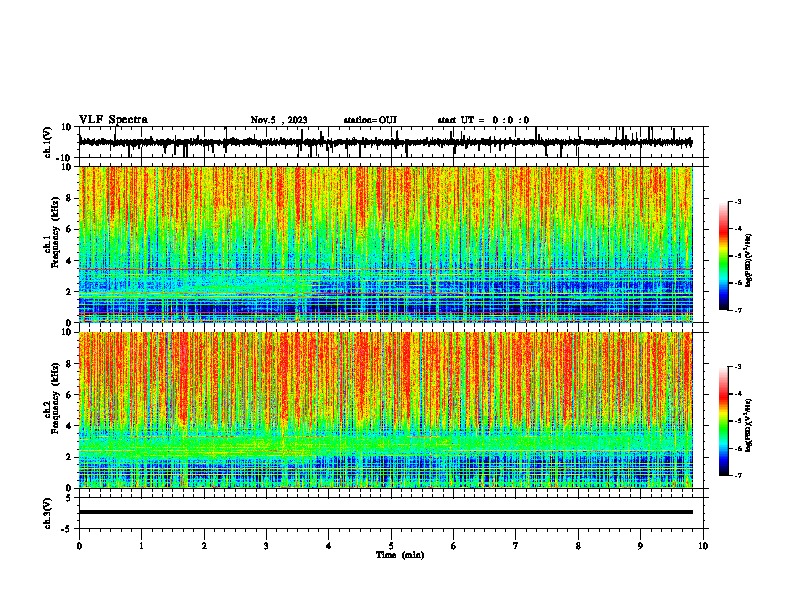
Task: Click inside the ch.1 spectrogram panel
Action: coord(385,244)
